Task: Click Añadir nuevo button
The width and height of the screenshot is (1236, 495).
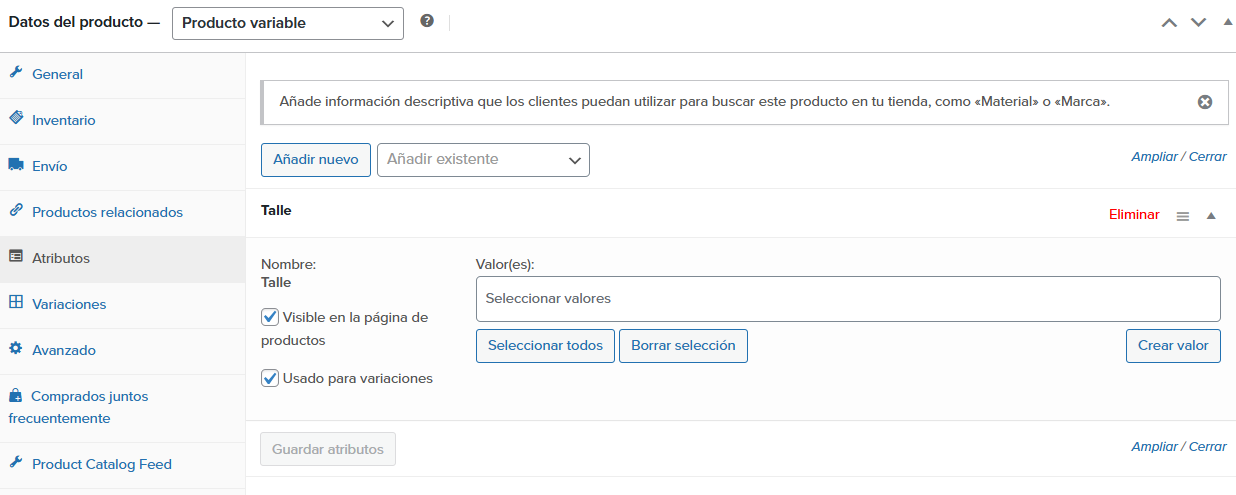Action: pyautogui.click(x=316, y=160)
